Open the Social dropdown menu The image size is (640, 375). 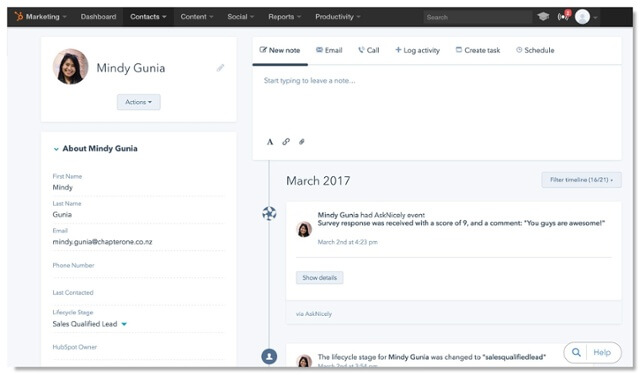(x=240, y=17)
